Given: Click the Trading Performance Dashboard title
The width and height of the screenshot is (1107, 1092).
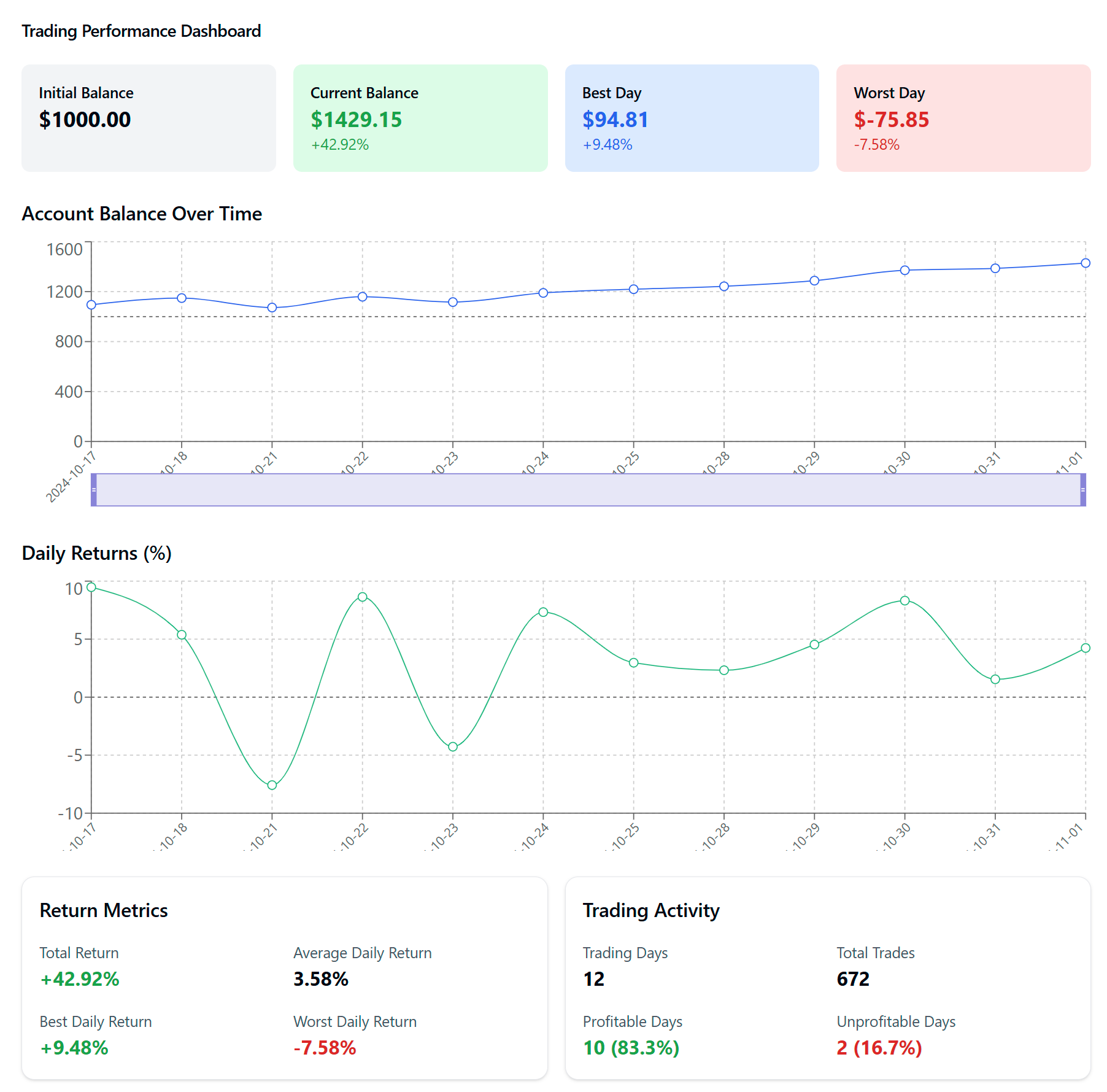Looking at the screenshot, I should (x=141, y=31).
